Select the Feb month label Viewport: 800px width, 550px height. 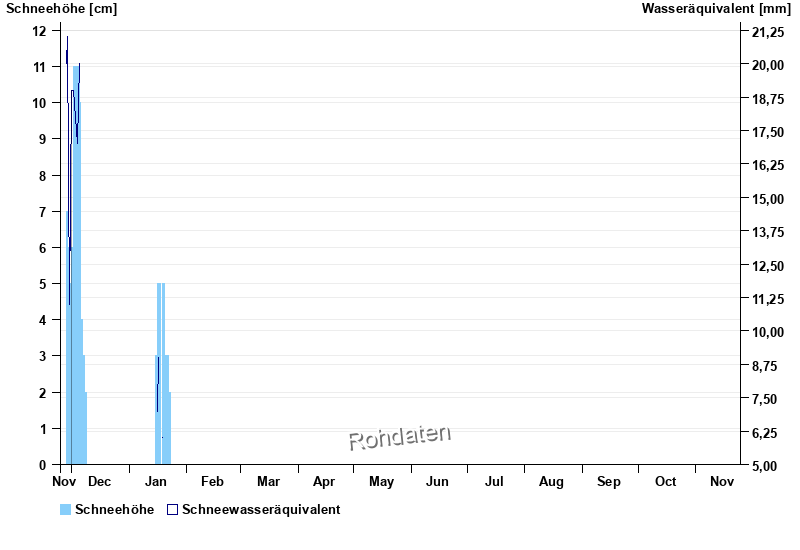pyautogui.click(x=212, y=482)
